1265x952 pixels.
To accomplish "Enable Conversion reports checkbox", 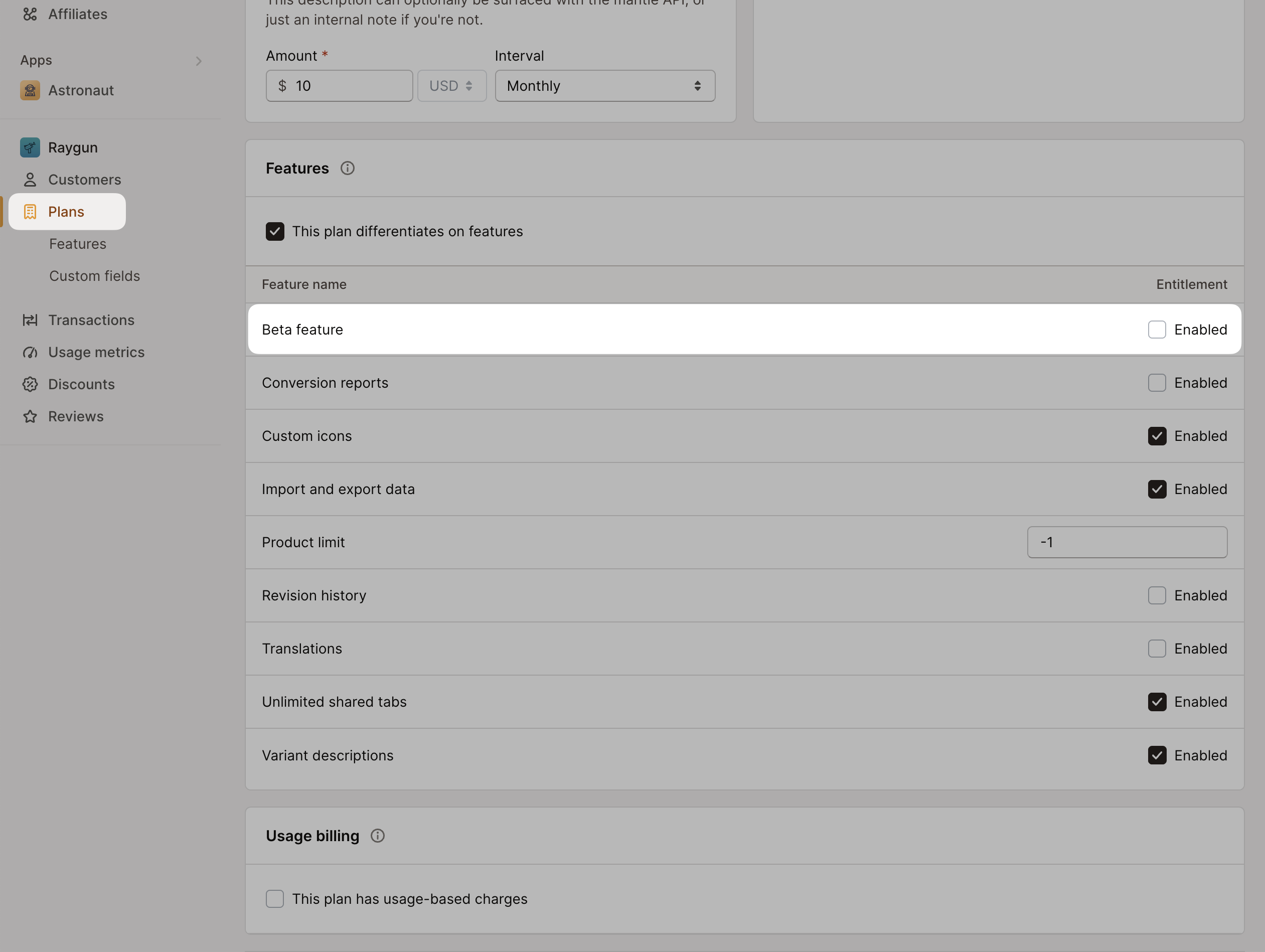I will [1156, 383].
